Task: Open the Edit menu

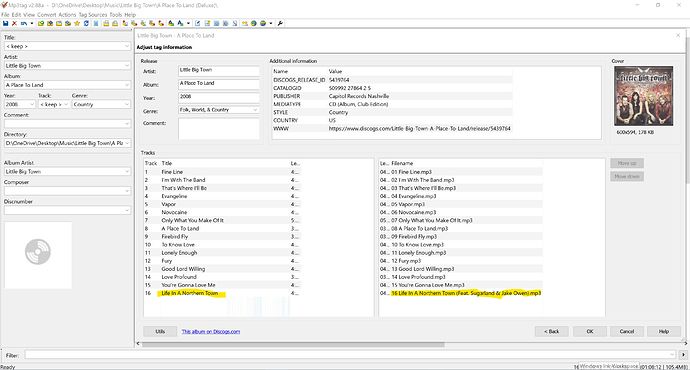Action: 16,15
